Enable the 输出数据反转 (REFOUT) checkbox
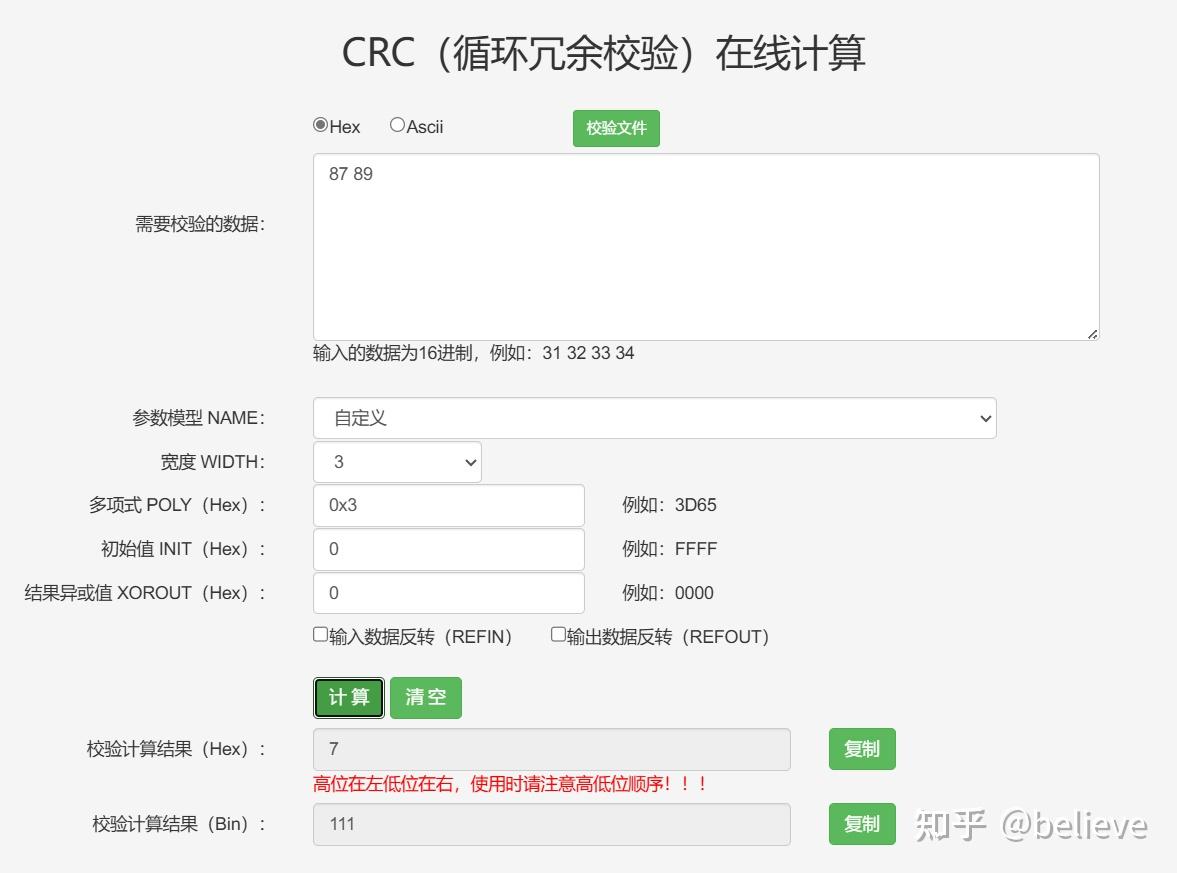Viewport: 1177px width, 873px height. 557,633
